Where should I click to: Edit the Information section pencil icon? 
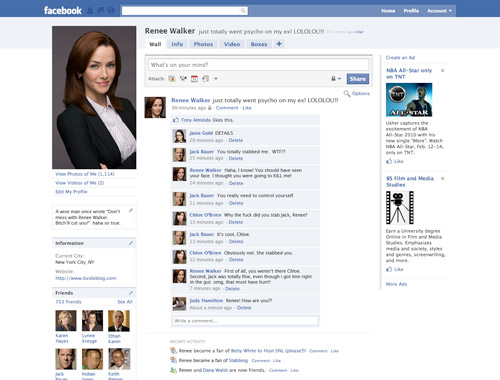click(131, 243)
